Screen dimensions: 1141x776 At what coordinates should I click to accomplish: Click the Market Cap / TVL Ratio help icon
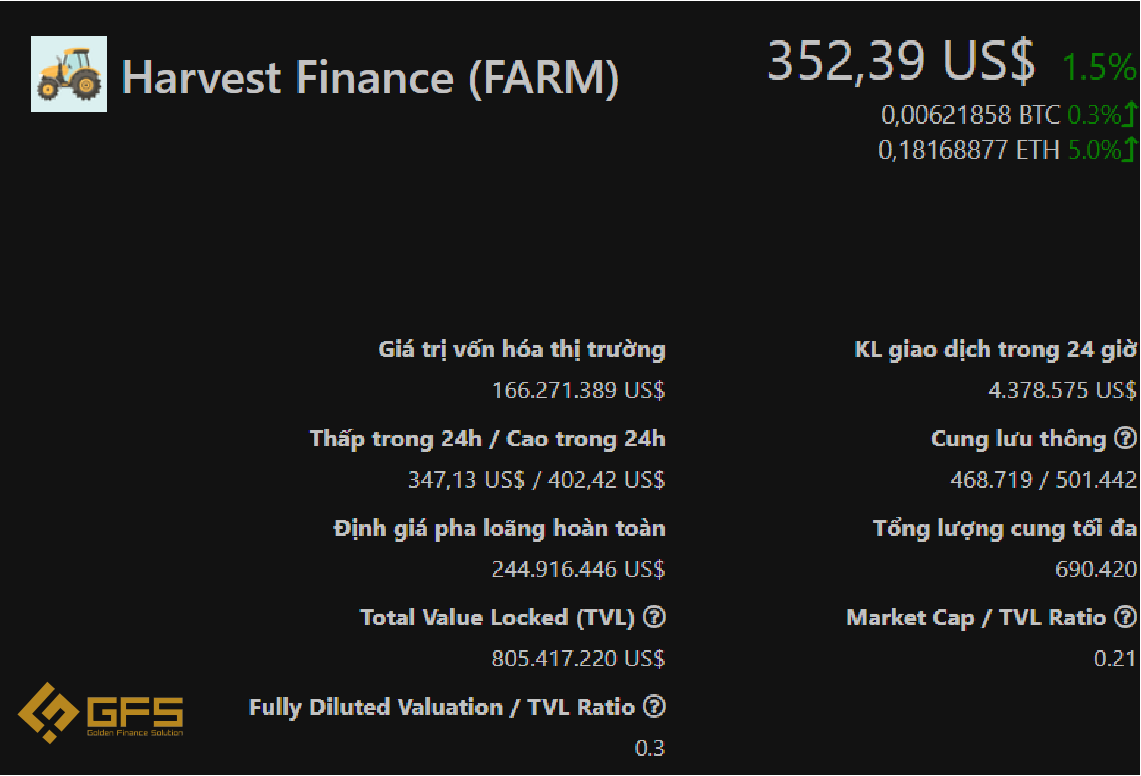point(1126,617)
